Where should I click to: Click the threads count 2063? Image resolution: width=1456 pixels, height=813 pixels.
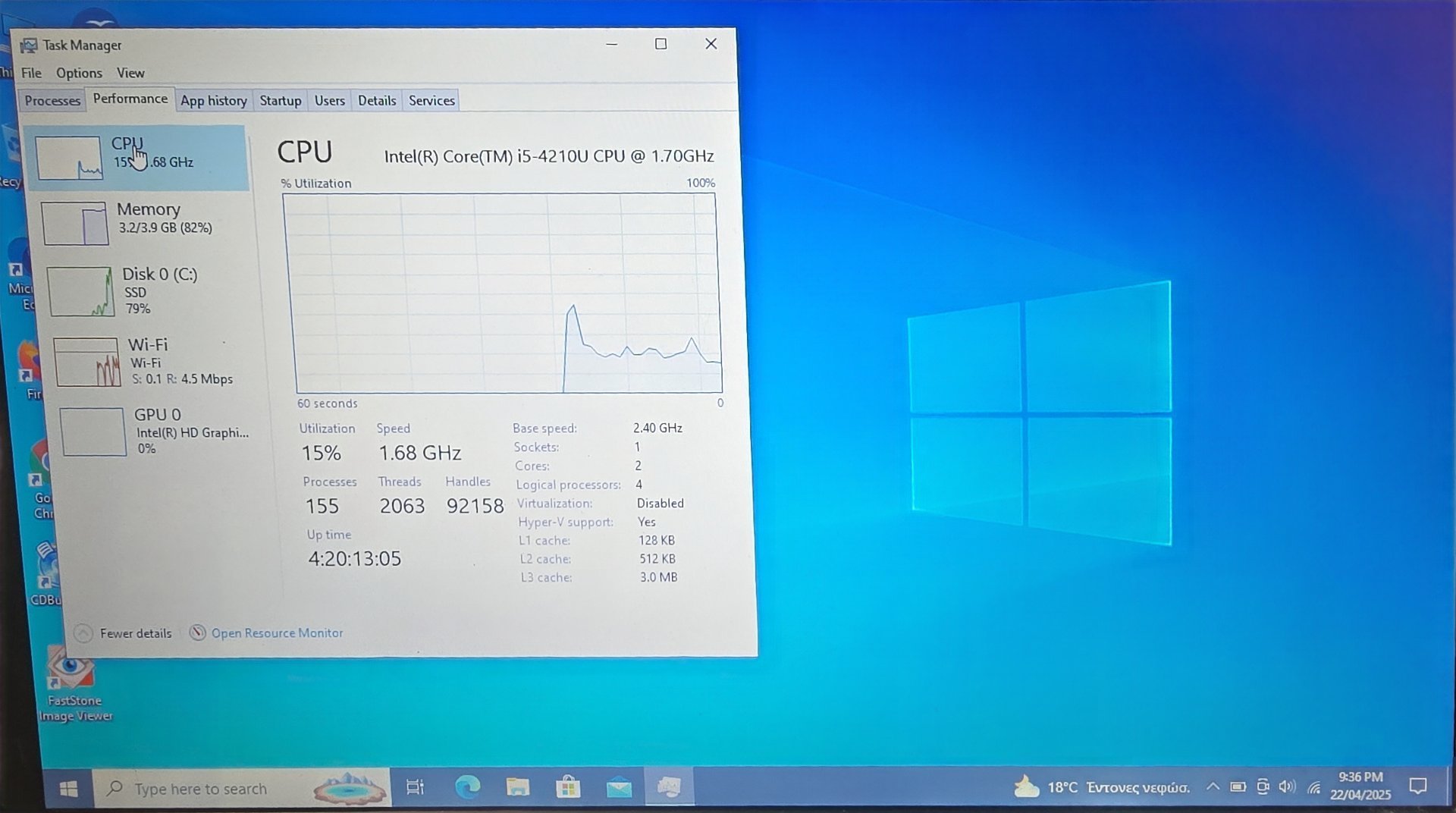pos(402,506)
